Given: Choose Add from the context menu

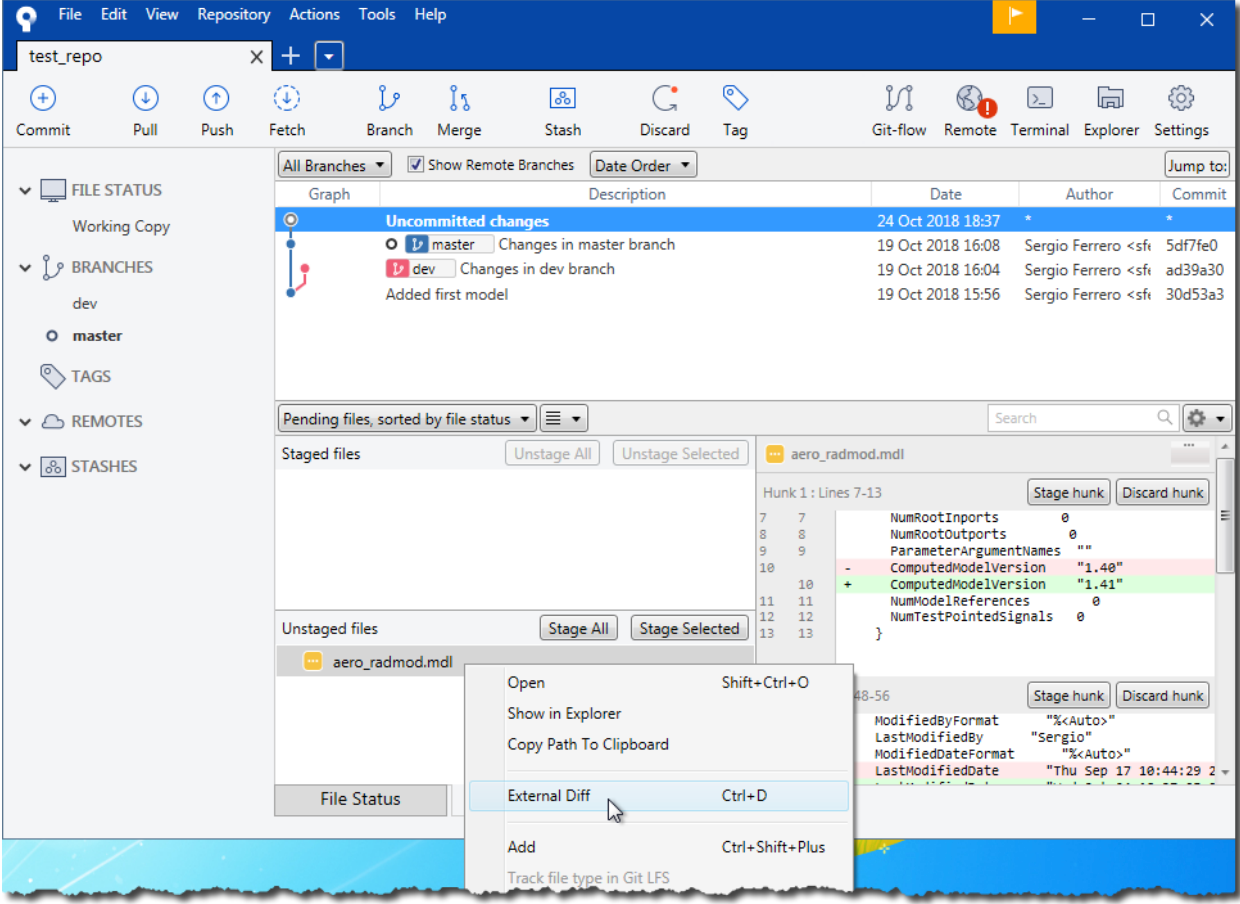Looking at the screenshot, I should pos(658,847).
